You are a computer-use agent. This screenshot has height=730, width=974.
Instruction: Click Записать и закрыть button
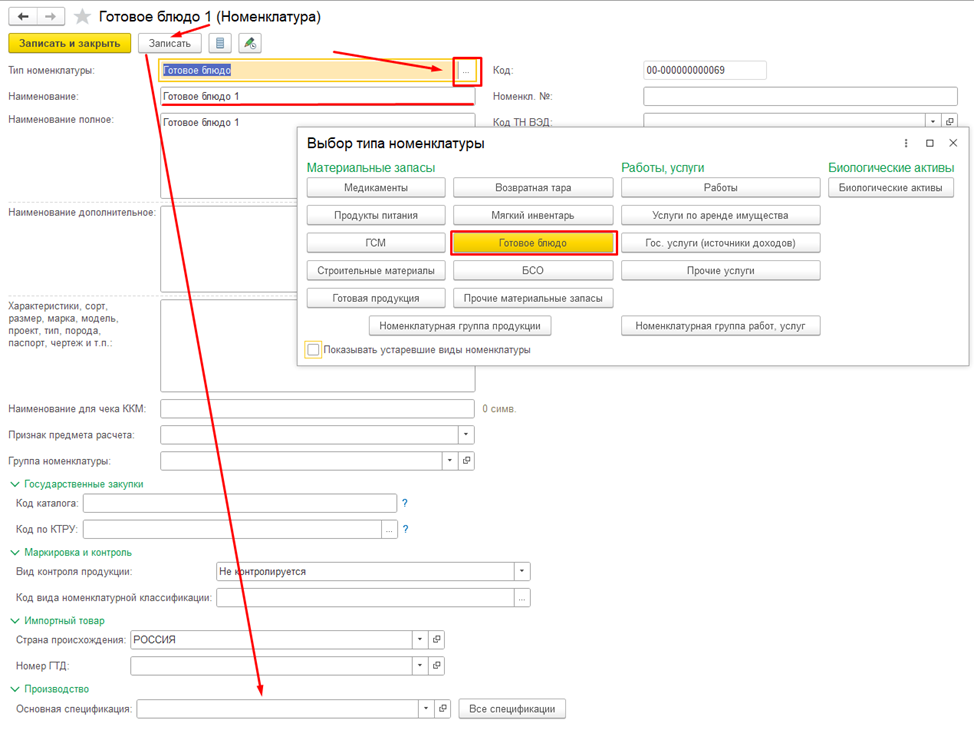[x=70, y=43]
